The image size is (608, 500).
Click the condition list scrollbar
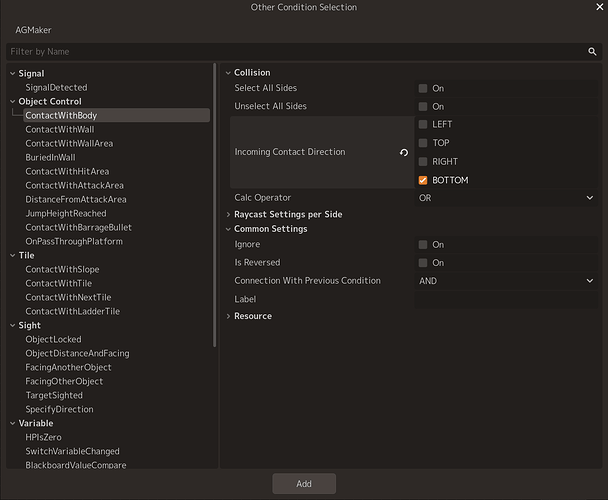click(x=214, y=205)
